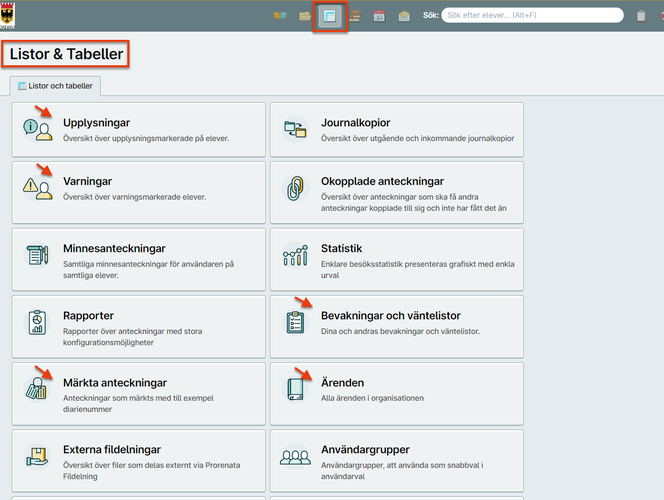Viewport: 664px width, 500px height.
Task: Click the Statistik bar chart icon
Action: coord(295,255)
